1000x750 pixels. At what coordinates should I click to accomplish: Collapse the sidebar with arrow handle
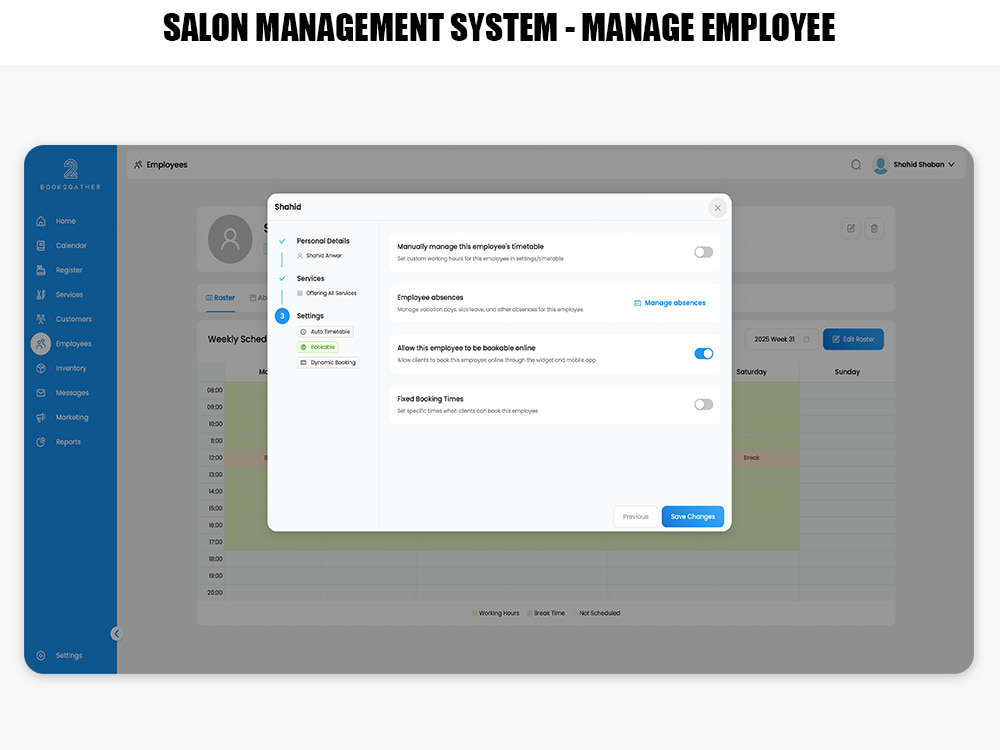(x=116, y=633)
